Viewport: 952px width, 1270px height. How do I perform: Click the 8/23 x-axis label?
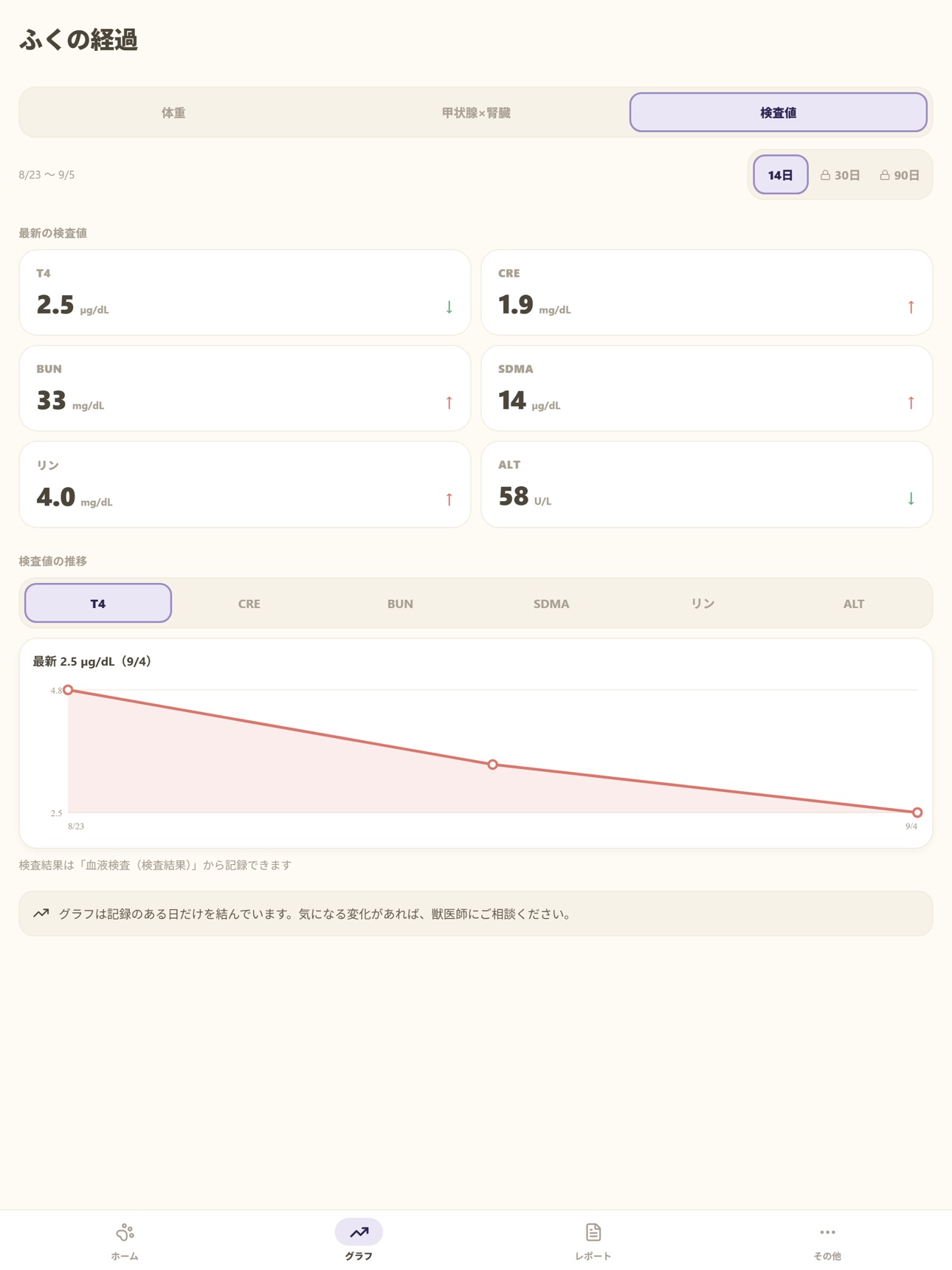(x=76, y=826)
